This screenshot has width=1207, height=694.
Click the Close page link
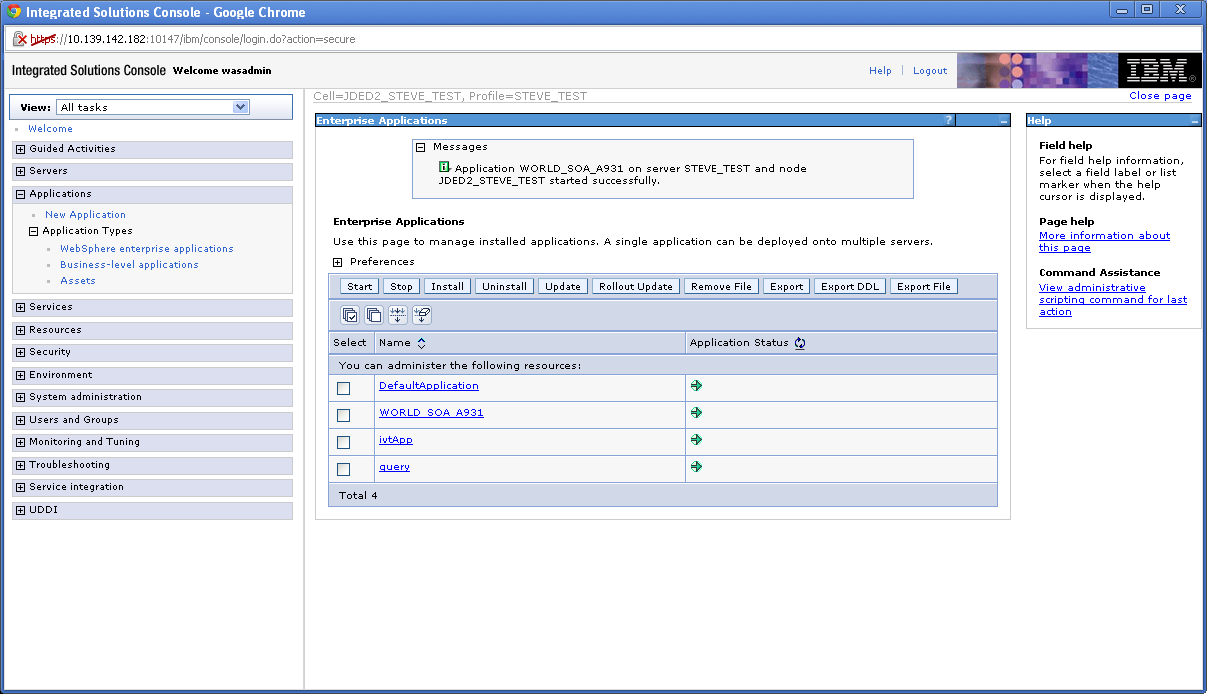1160,96
